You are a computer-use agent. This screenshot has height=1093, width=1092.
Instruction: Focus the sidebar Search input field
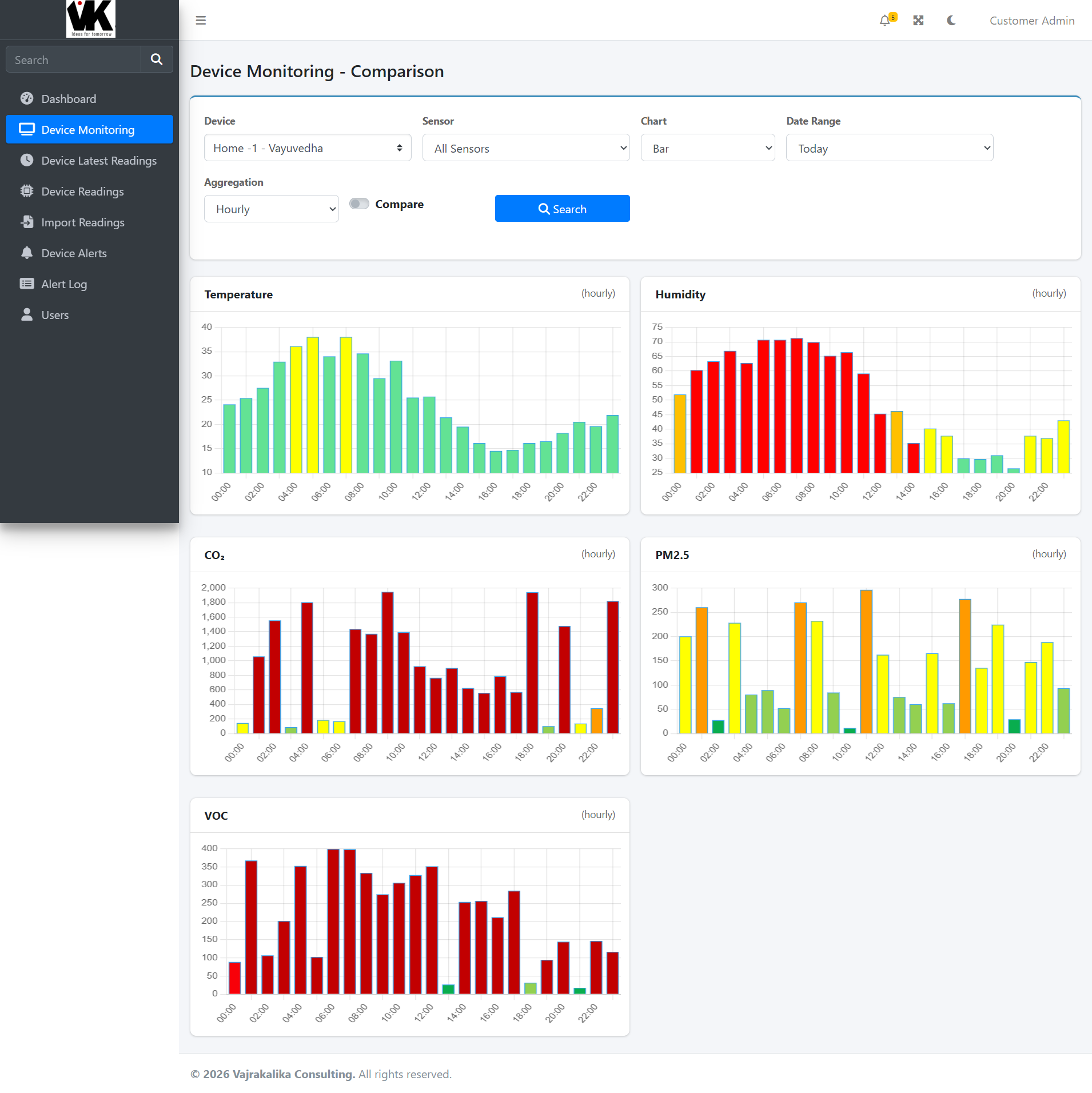73,59
